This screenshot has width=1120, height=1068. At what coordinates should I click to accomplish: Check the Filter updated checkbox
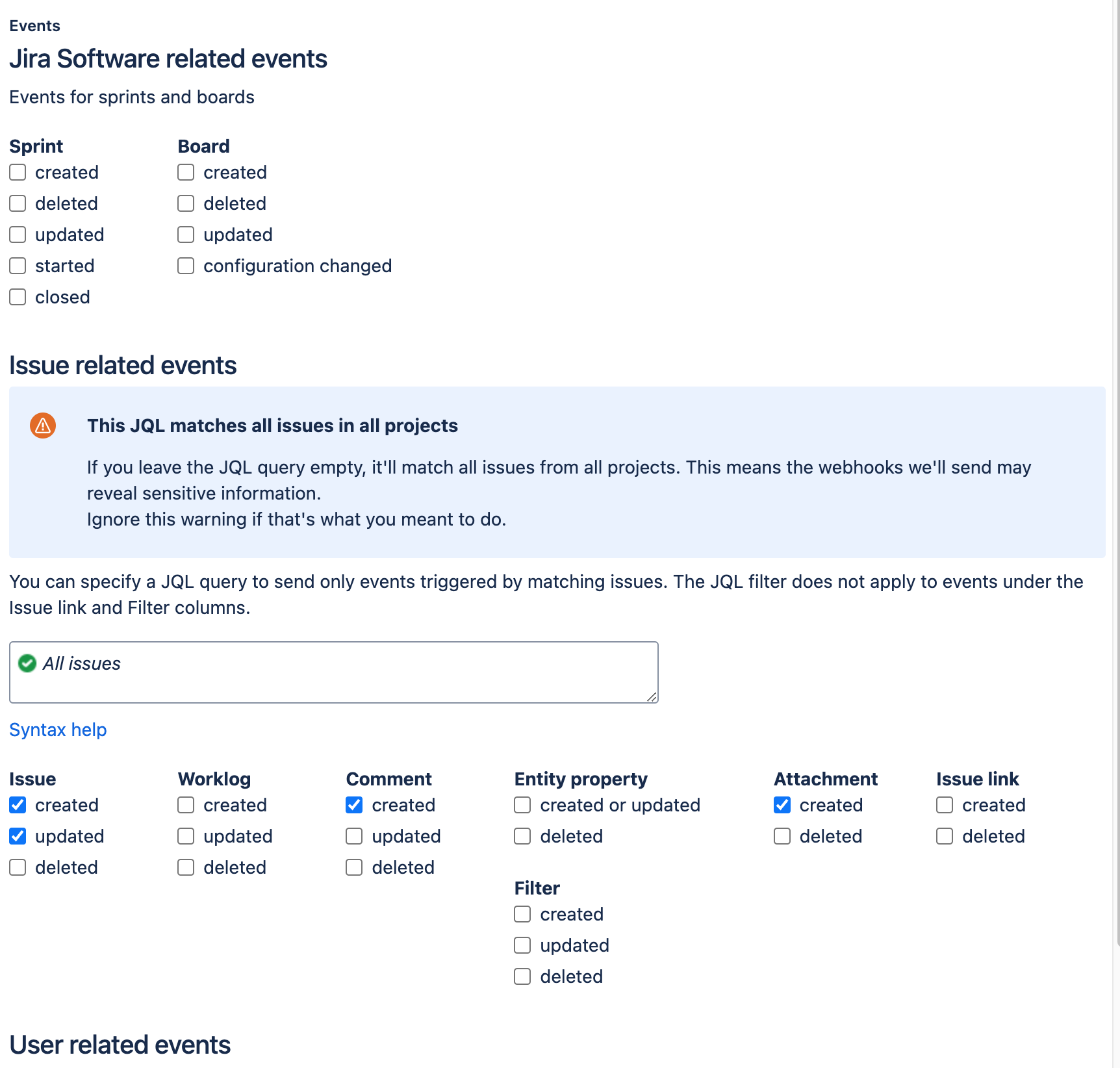(x=522, y=945)
